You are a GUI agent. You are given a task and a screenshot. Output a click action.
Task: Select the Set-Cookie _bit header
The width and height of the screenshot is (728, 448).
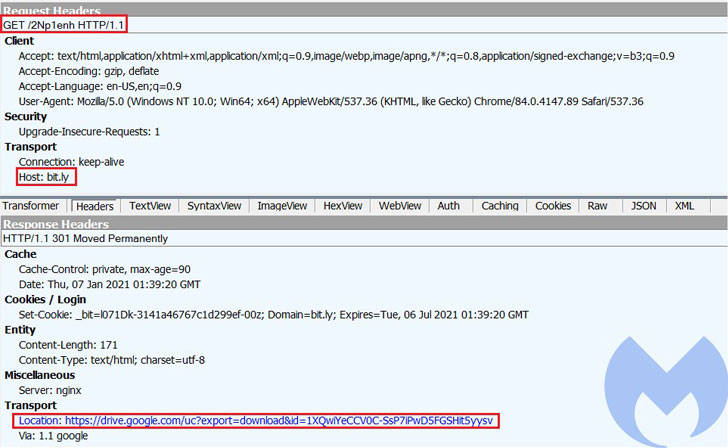pos(273,315)
